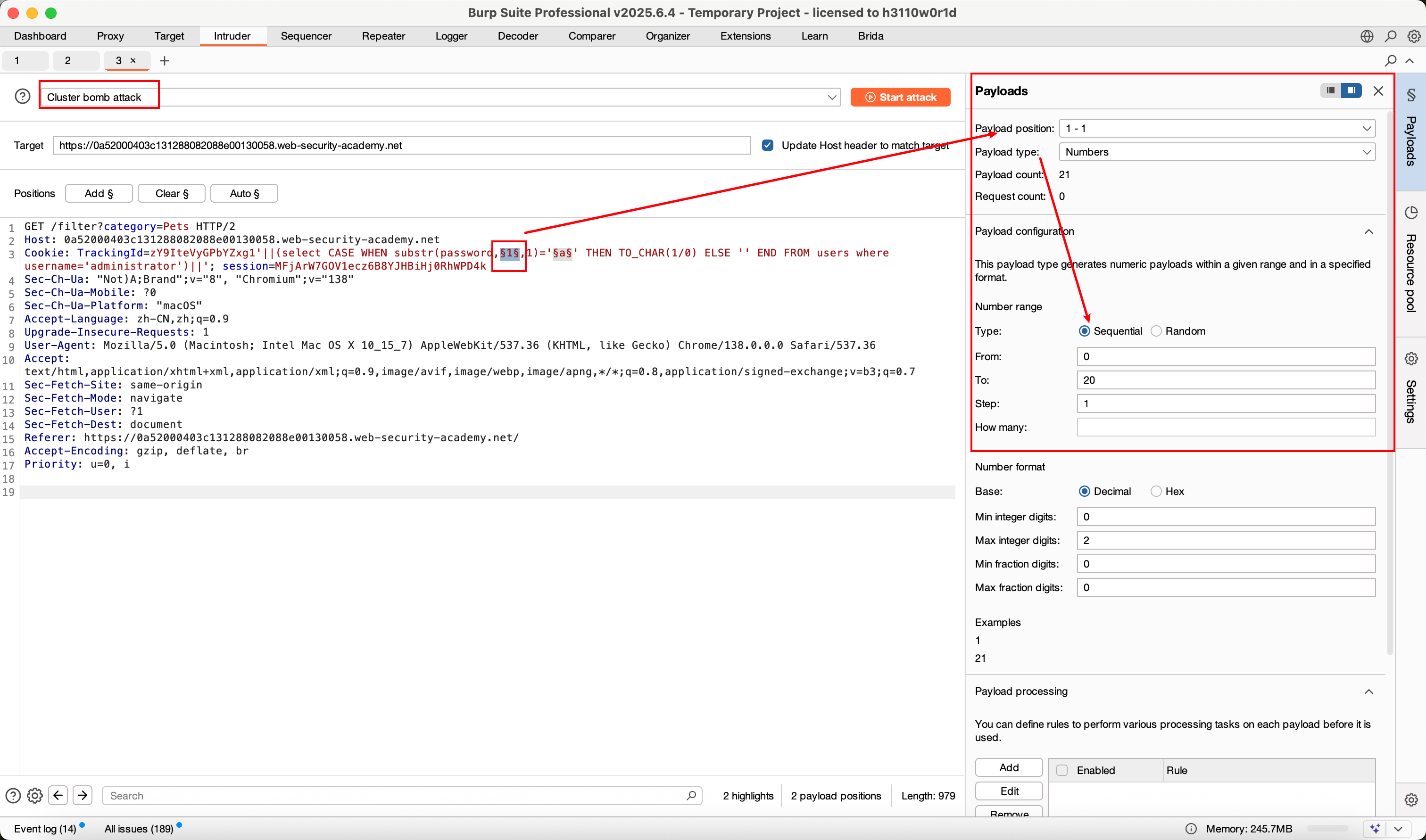1426x840 pixels.
Task: Close the Payloads side panel
Action: coord(1378,91)
